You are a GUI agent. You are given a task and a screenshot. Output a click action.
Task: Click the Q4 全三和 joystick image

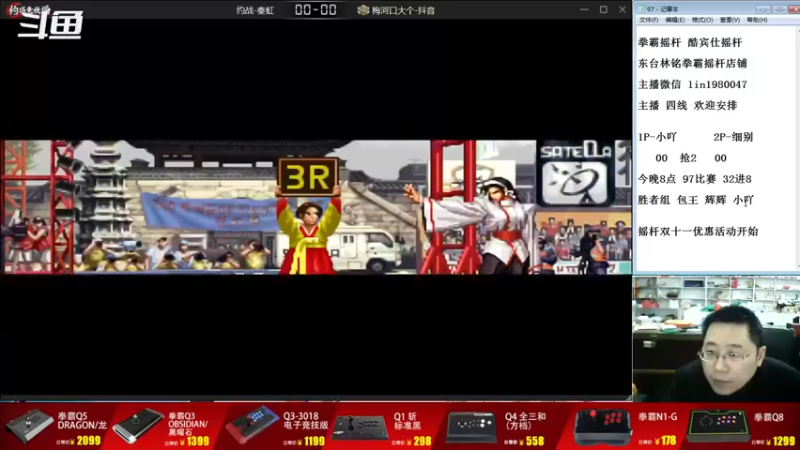[x=471, y=427]
